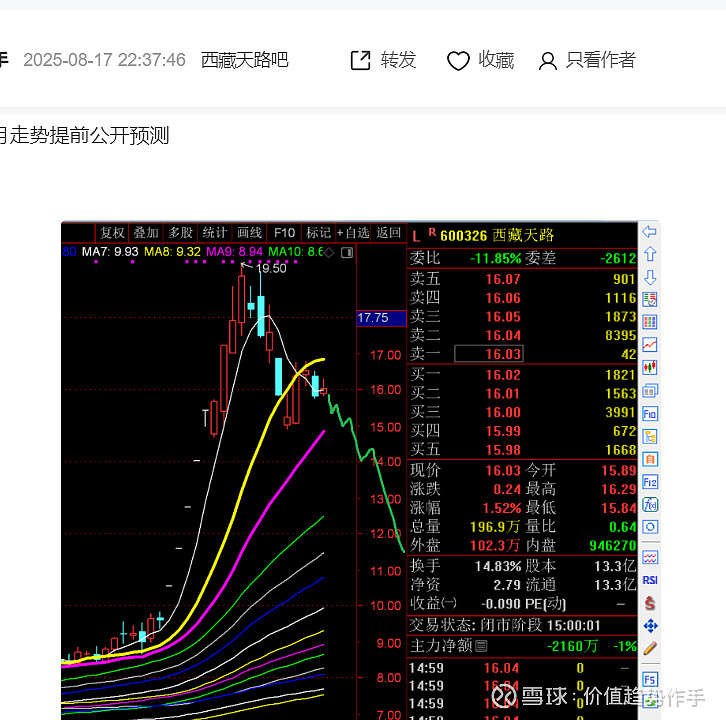Click 标记 in chart toolbar
The height and width of the screenshot is (720, 726).
(x=319, y=232)
